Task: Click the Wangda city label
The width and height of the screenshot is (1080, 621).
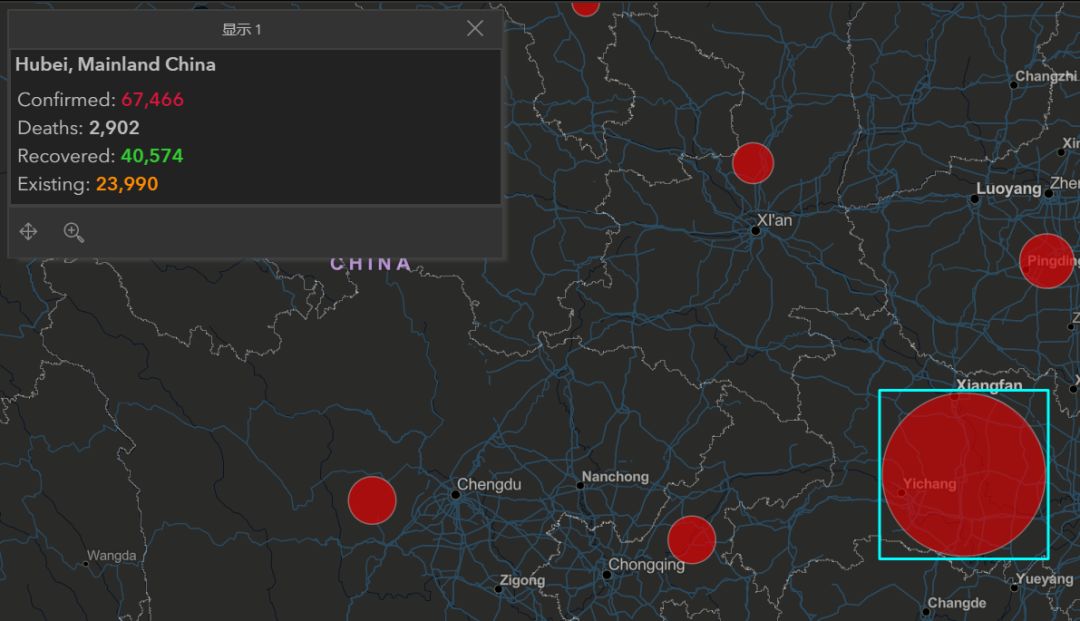Action: 111,555
